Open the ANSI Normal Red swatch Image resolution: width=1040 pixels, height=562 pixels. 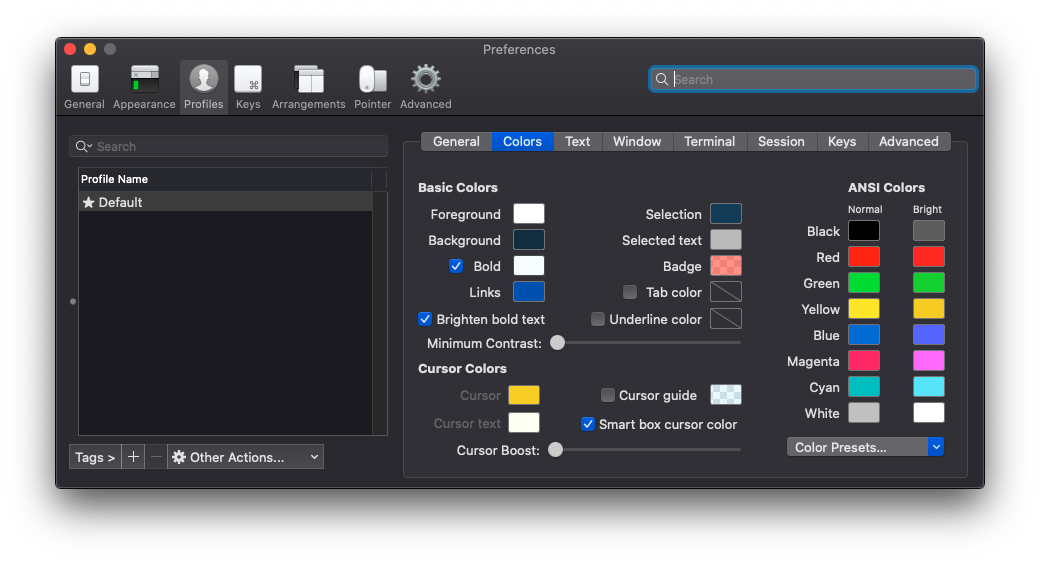coord(864,257)
